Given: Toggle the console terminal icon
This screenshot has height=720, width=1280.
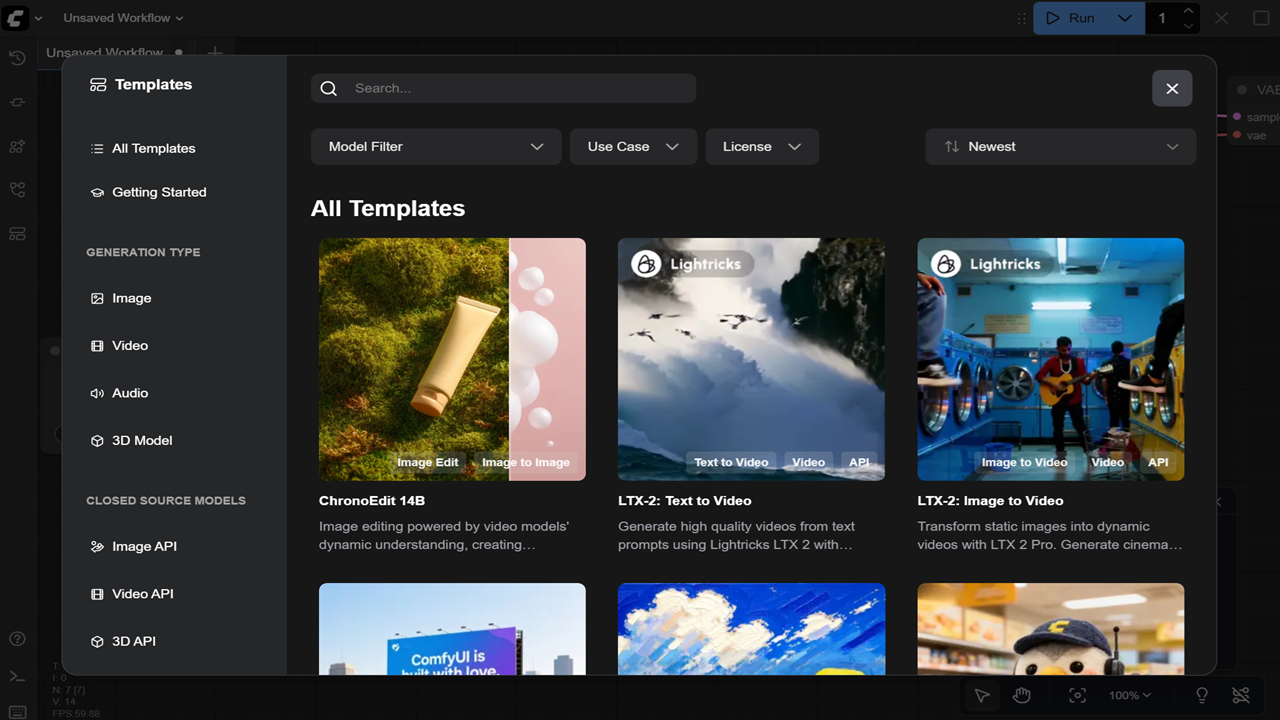Looking at the screenshot, I should [17, 677].
